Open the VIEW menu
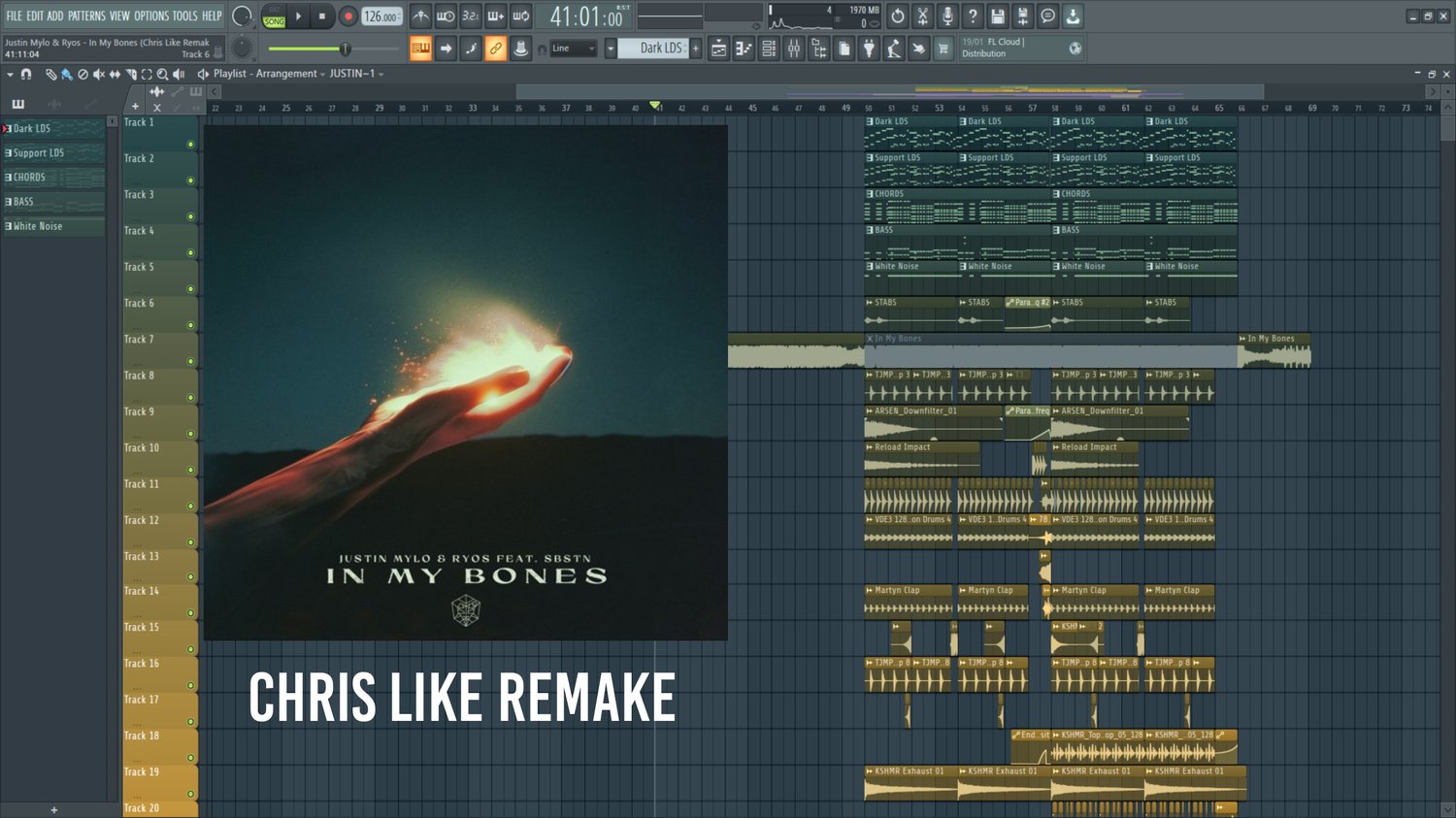The height and width of the screenshot is (818, 1456). coord(119,16)
